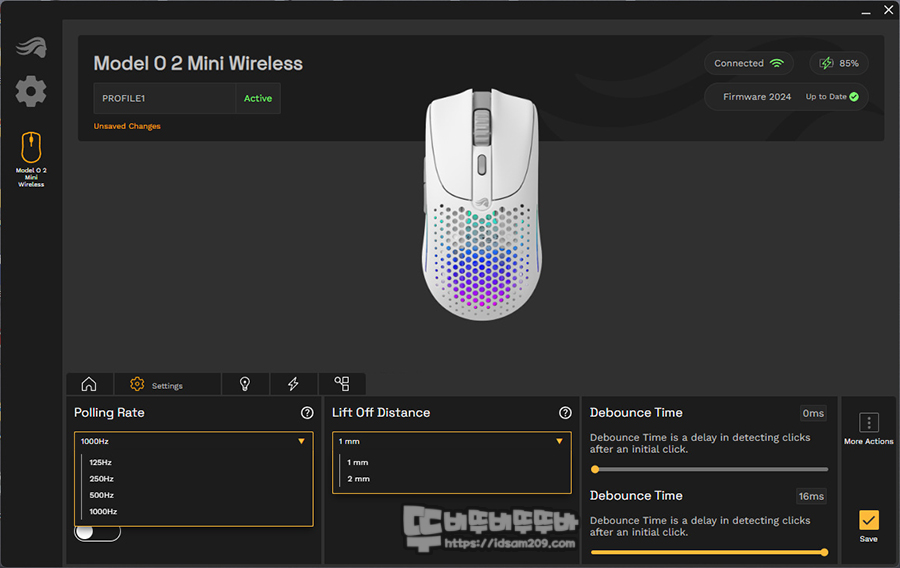Open the lighting bulb tab

(x=245, y=384)
